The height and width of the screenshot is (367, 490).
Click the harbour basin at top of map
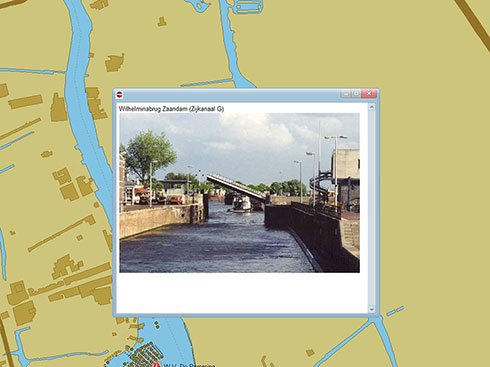click(248, 7)
